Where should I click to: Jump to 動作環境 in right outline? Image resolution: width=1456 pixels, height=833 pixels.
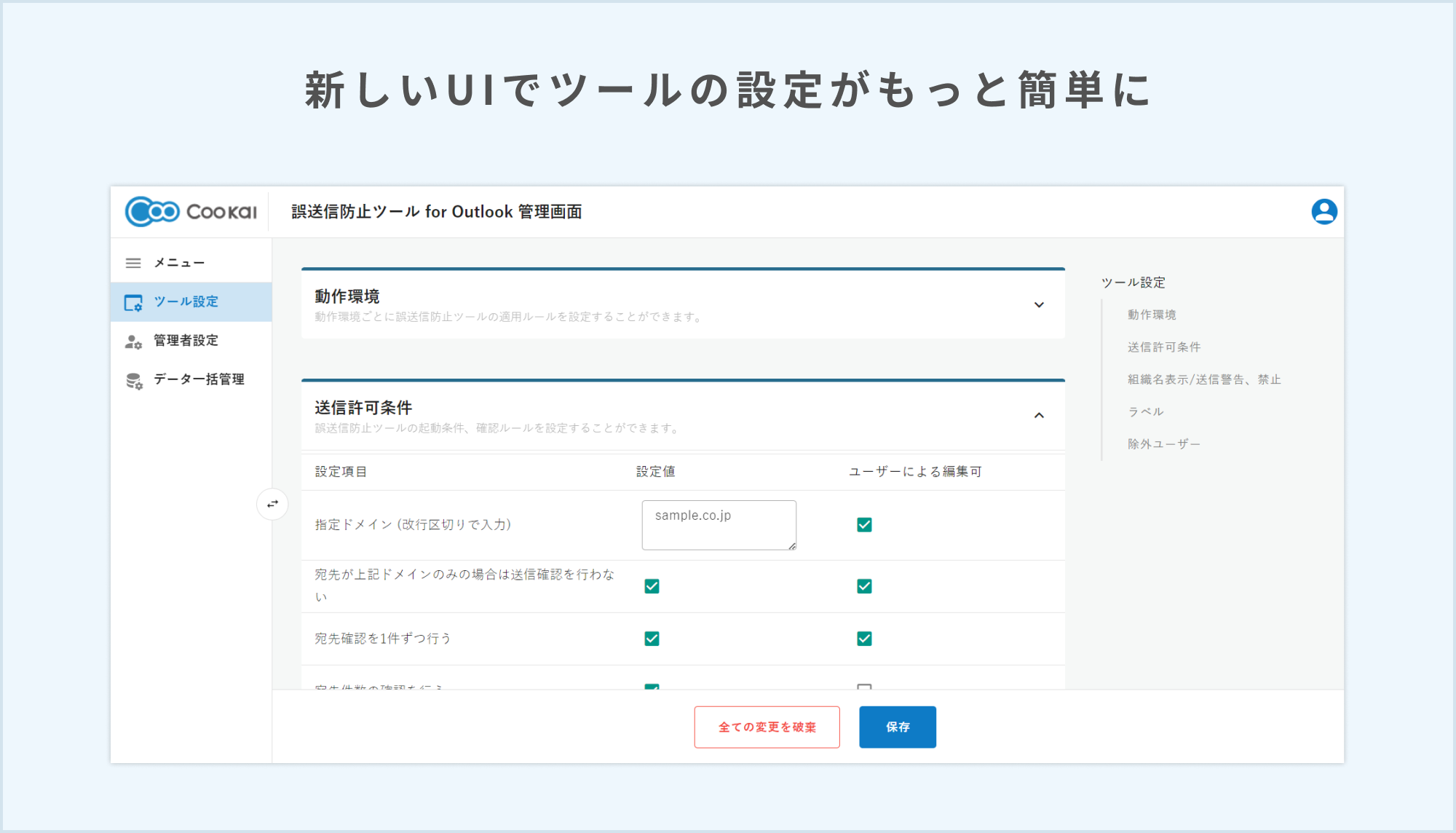coord(1152,315)
